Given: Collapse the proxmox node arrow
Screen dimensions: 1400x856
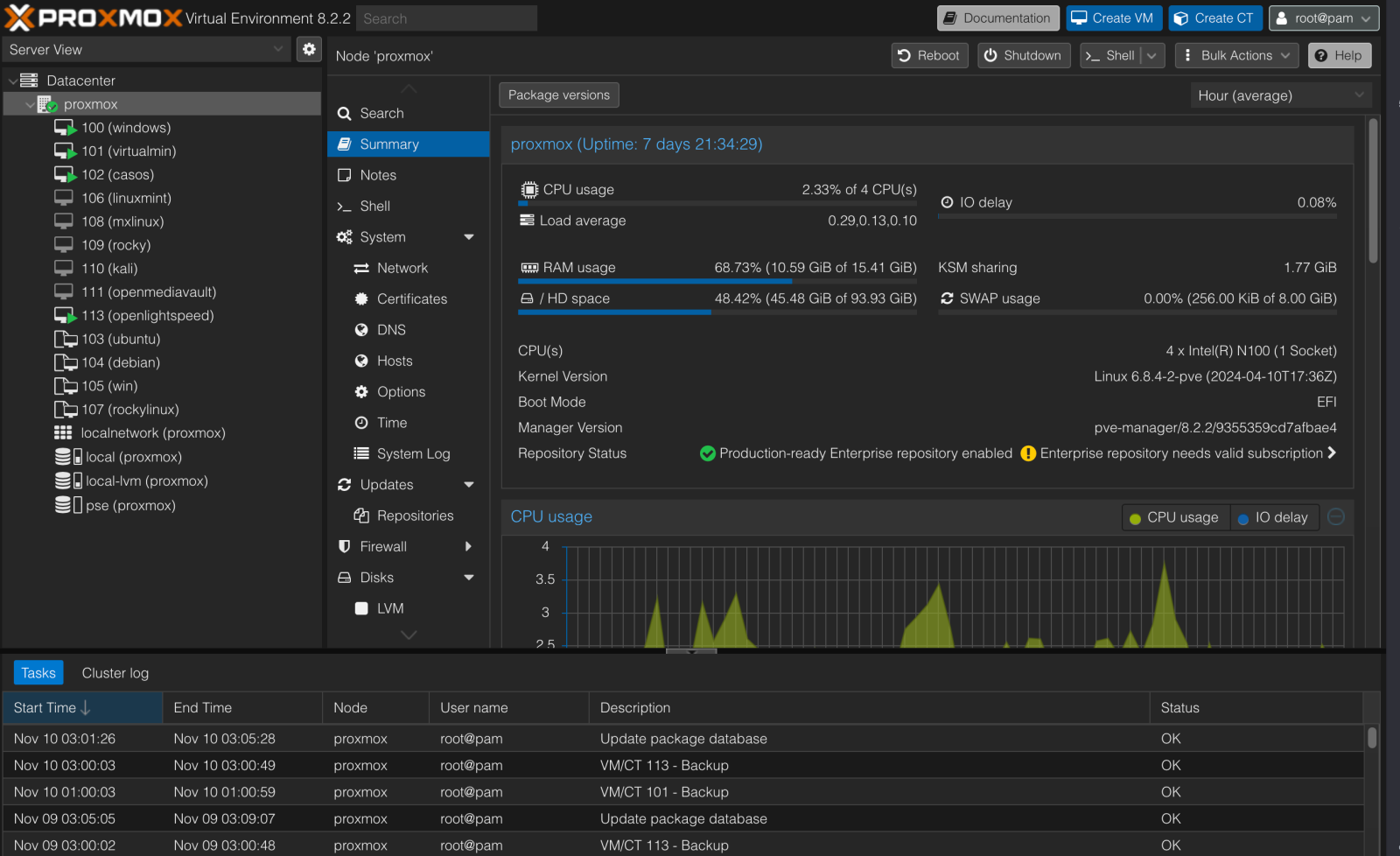Looking at the screenshot, I should pyautogui.click(x=30, y=104).
